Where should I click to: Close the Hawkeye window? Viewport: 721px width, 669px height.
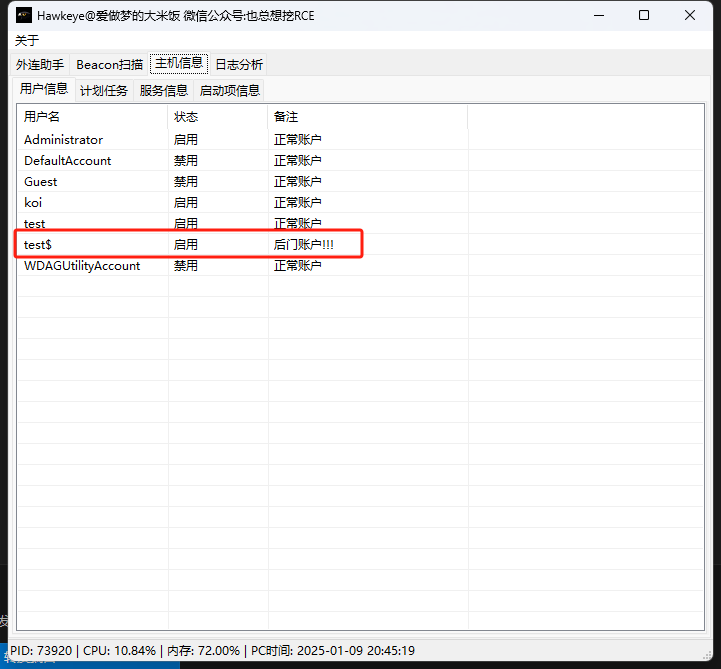[x=690, y=16]
